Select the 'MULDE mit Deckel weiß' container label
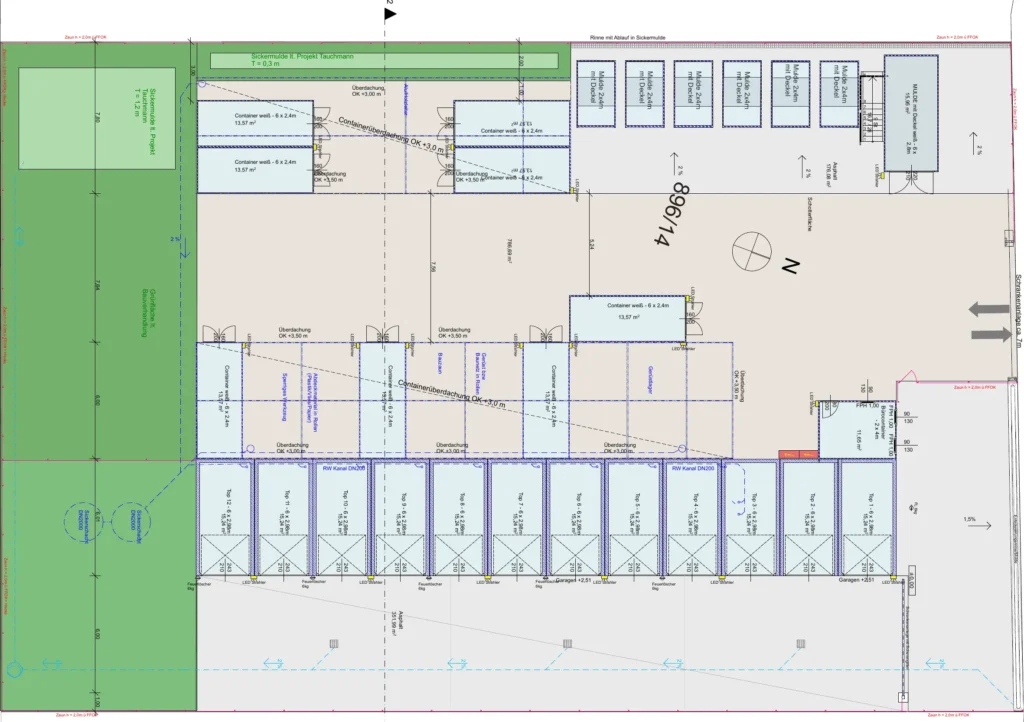 (x=911, y=118)
